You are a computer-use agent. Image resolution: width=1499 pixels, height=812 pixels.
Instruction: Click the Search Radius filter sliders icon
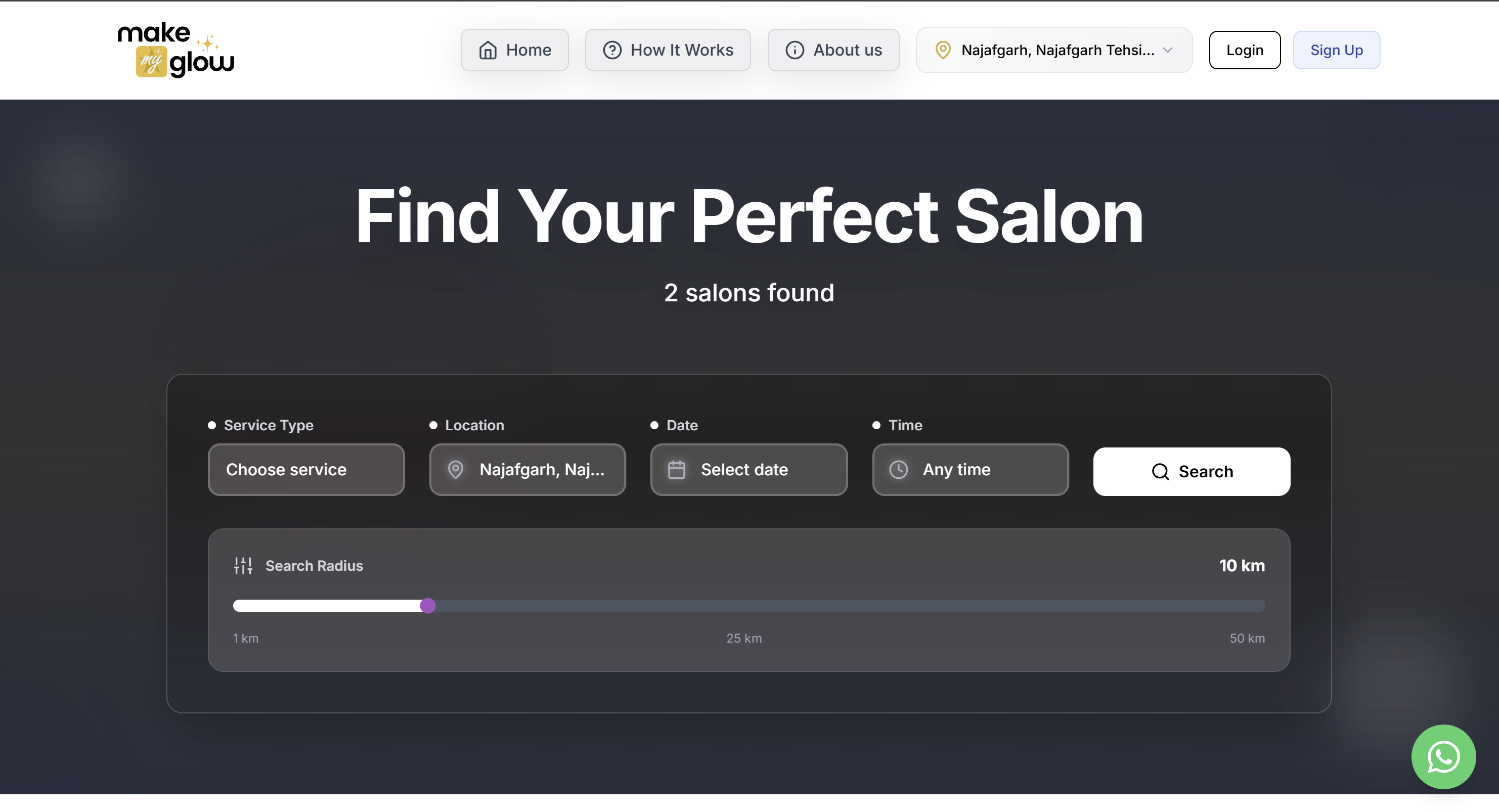[x=242, y=565]
